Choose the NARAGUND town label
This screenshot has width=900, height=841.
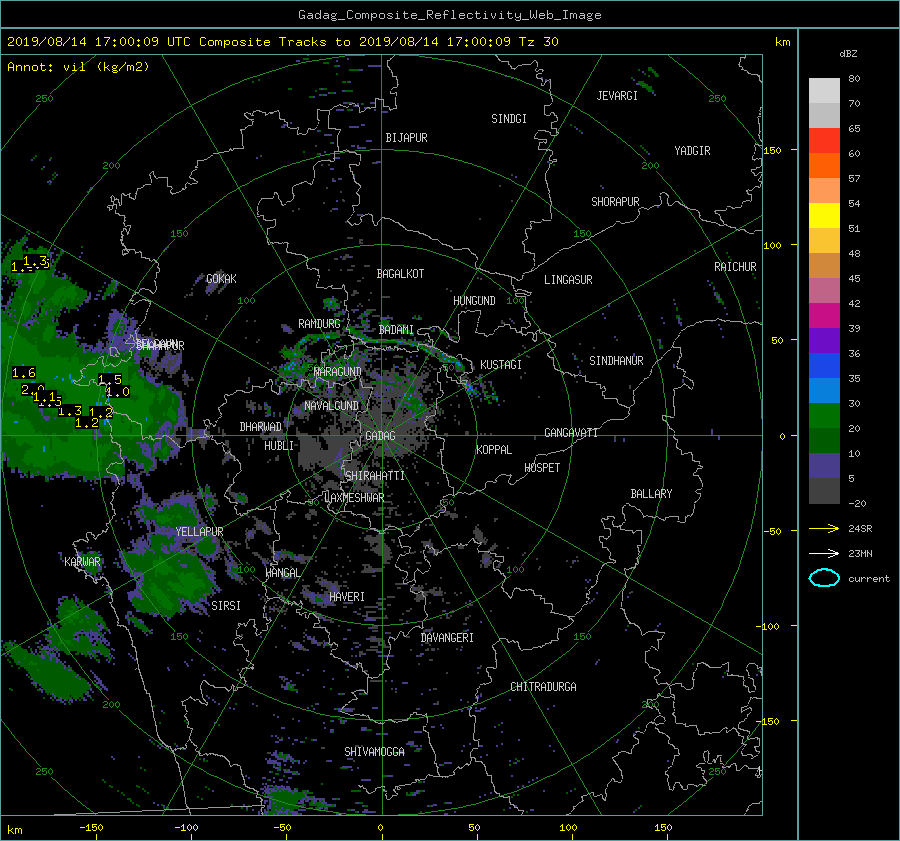(x=338, y=372)
